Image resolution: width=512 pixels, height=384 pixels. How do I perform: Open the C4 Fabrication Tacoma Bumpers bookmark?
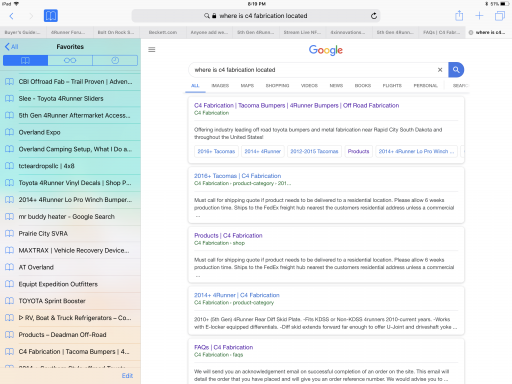click(70, 352)
